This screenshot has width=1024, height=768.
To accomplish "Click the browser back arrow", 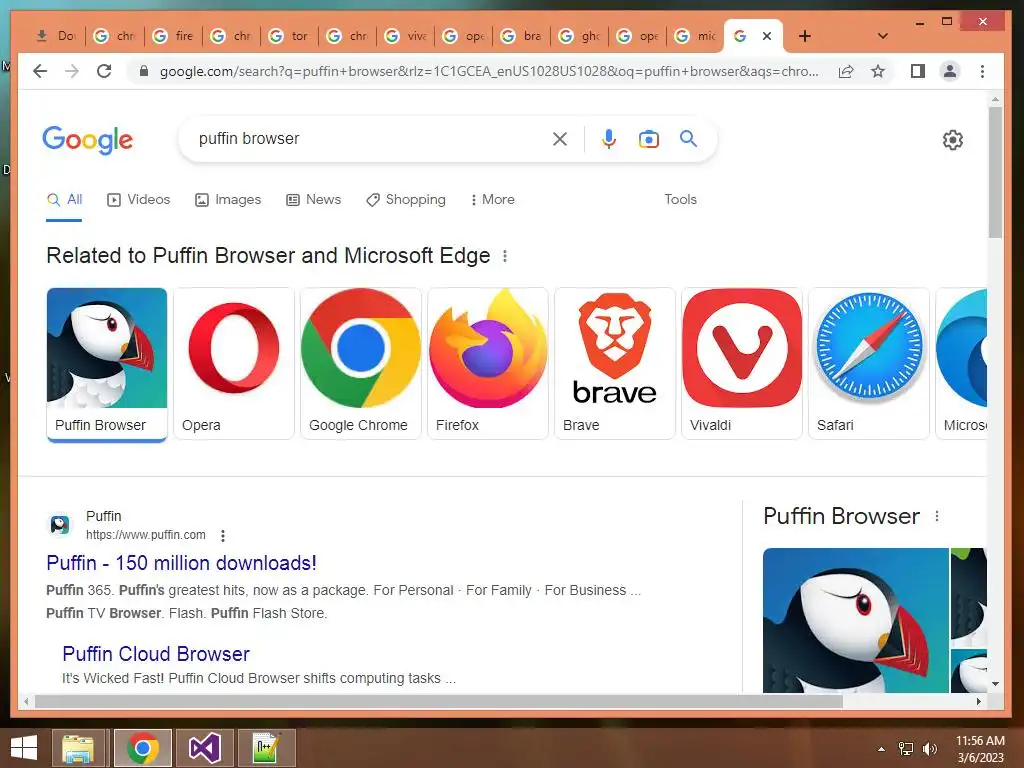I will 40,71.
